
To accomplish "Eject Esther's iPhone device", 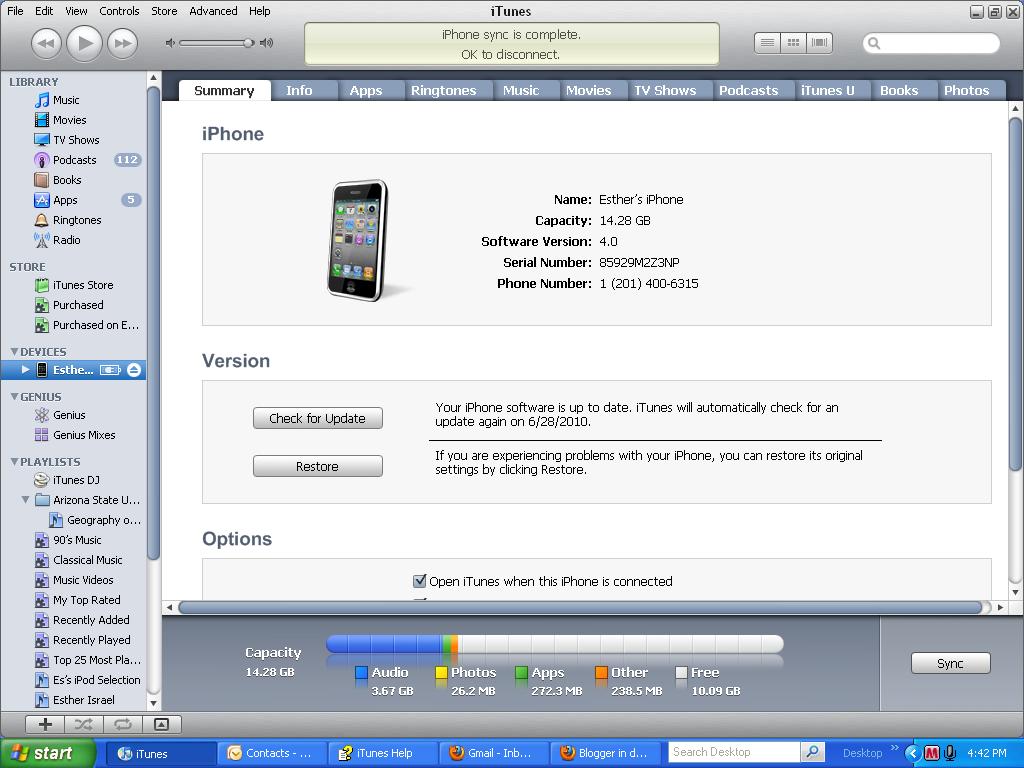I will click(x=134, y=370).
